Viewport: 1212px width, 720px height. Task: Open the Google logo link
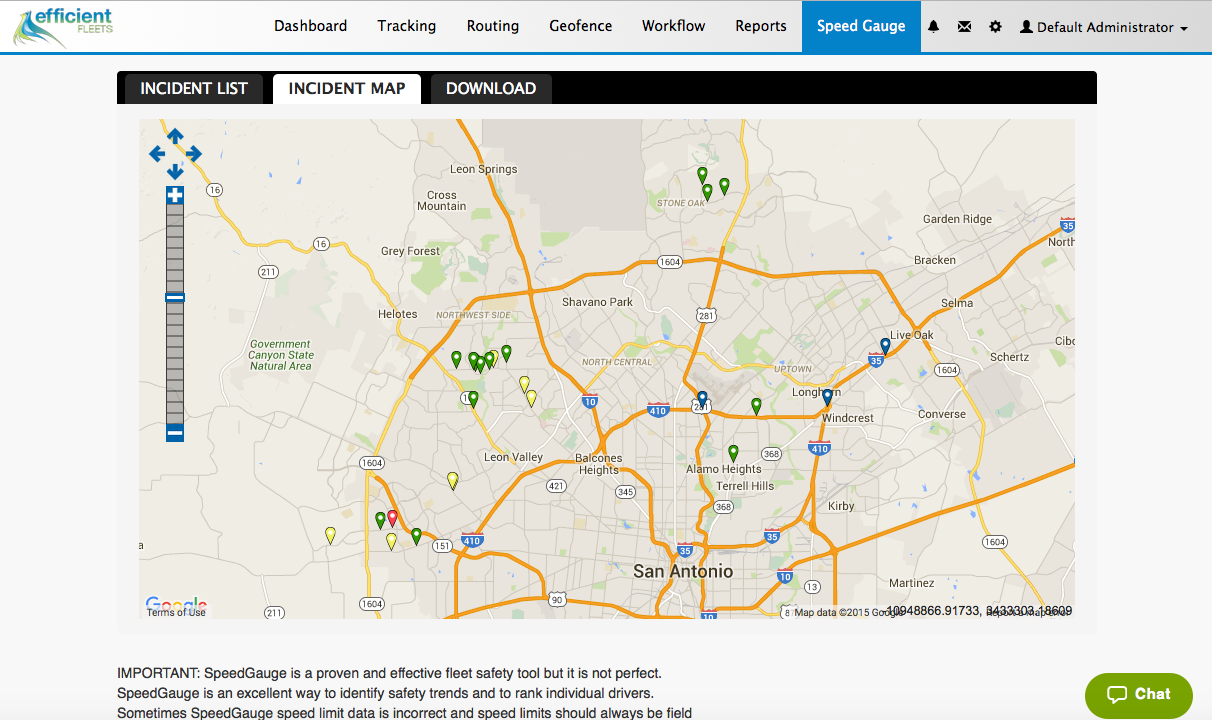pos(176,603)
